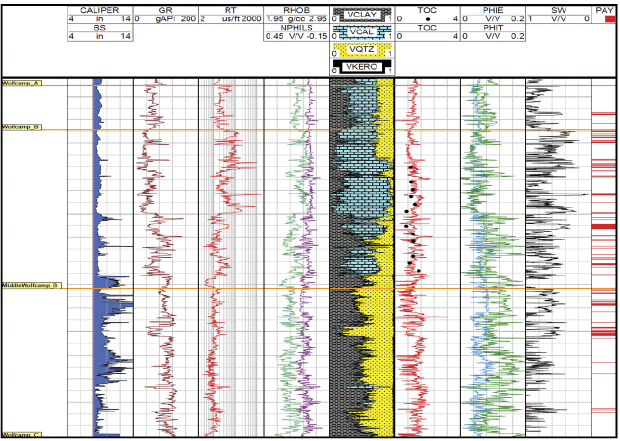Select the PHIE porosity curve header
620x441 pixels.
coord(492,8)
